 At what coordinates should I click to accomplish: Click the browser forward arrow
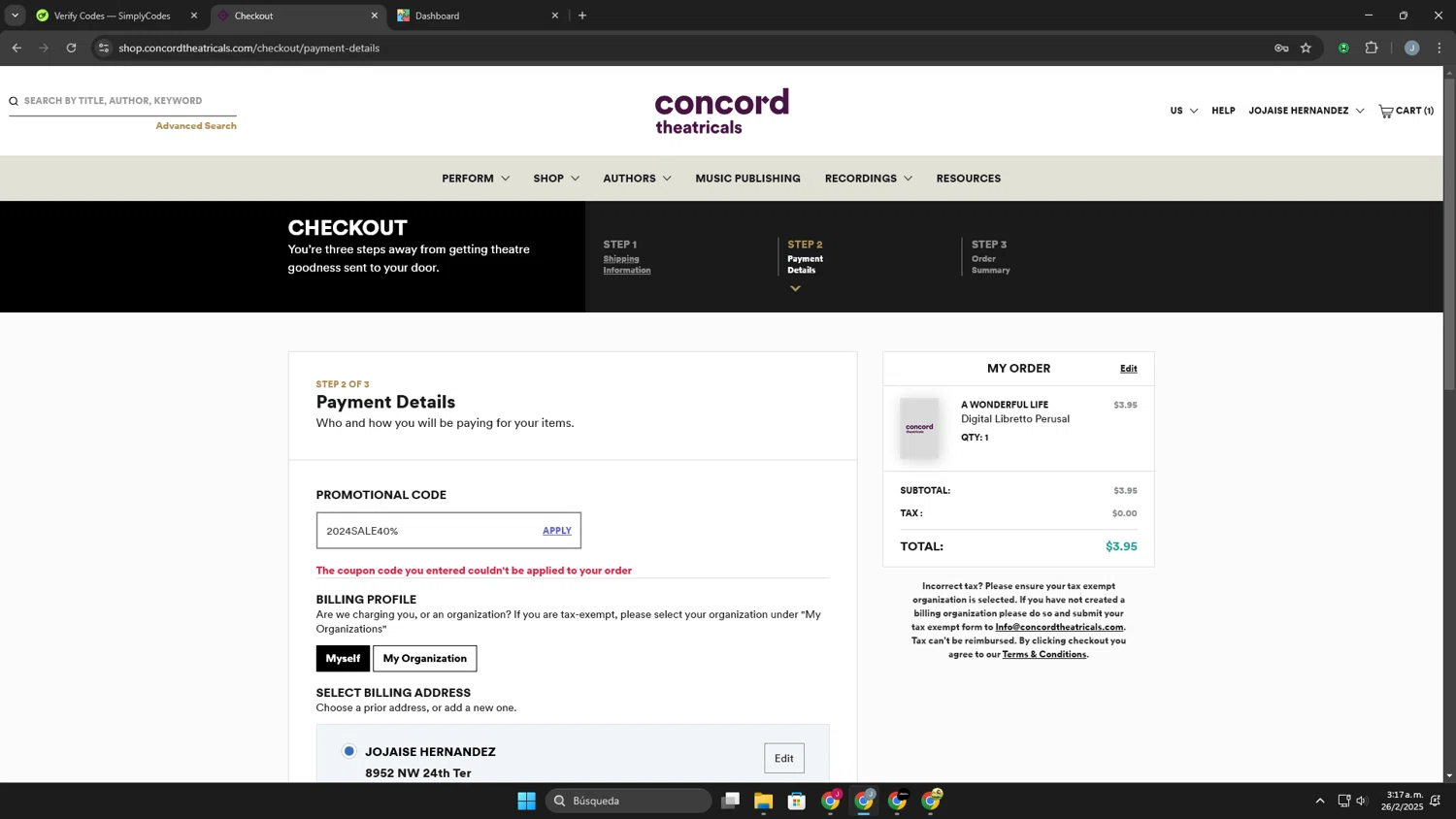[x=44, y=48]
